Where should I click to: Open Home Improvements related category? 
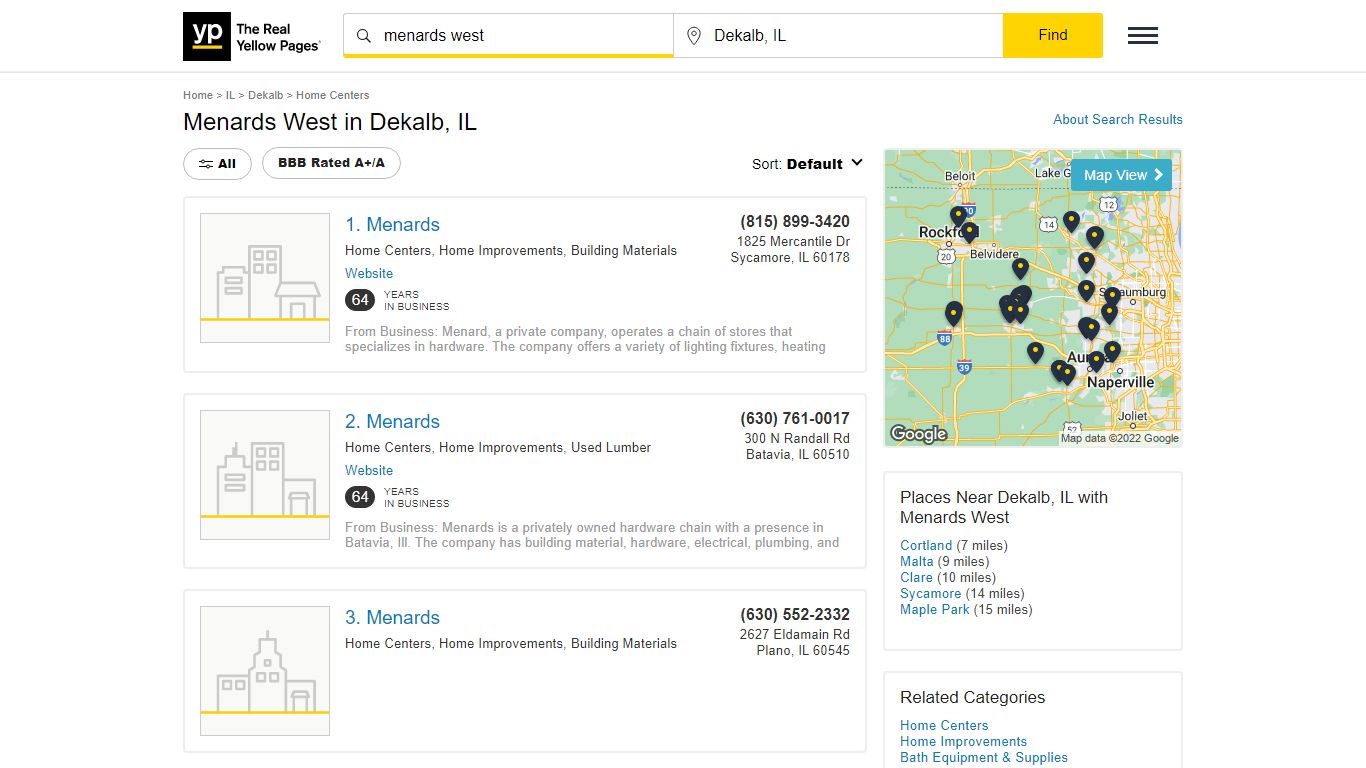click(963, 741)
